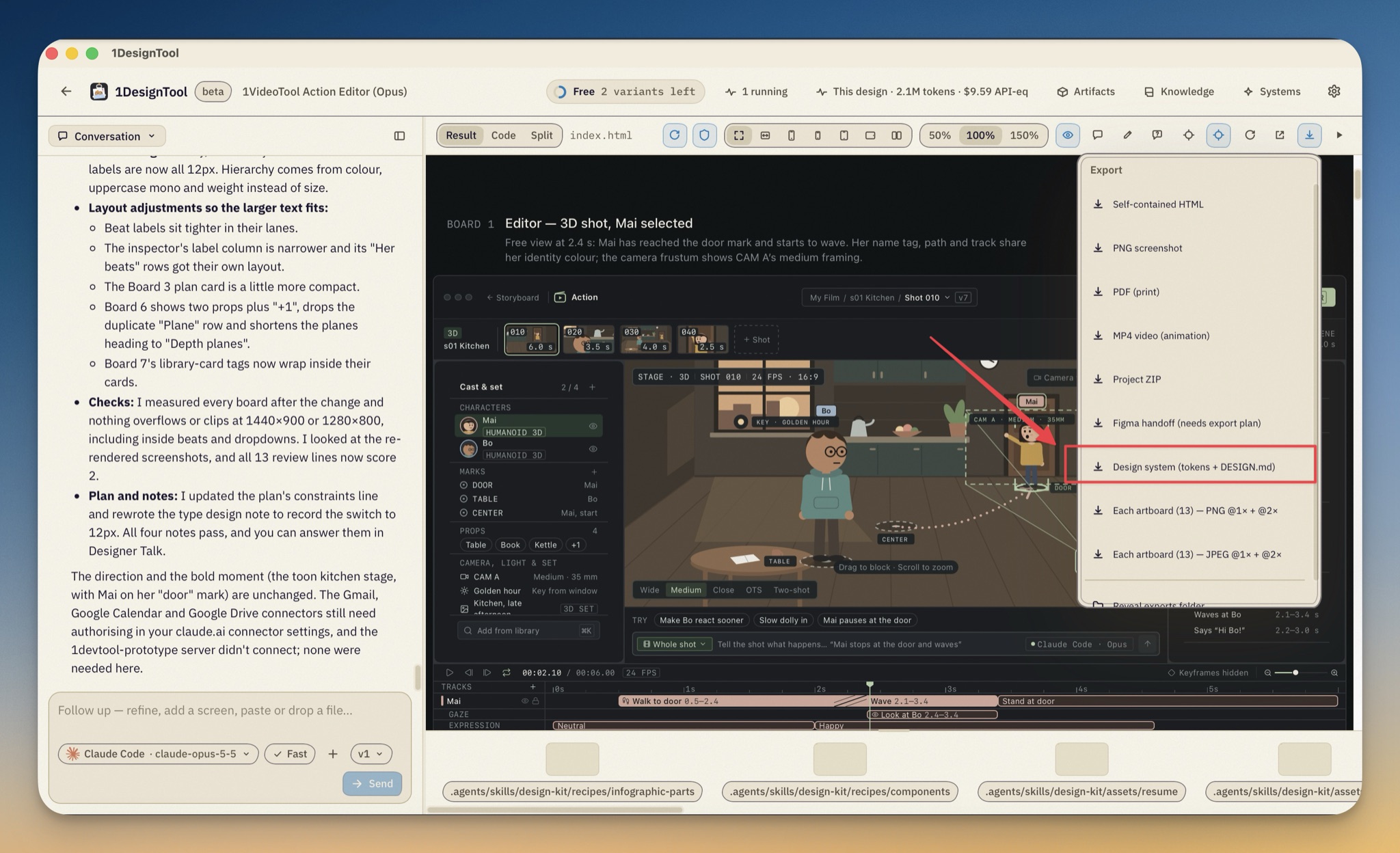Click the download export icon
Image resolution: width=1400 pixels, height=853 pixels.
tap(1309, 135)
